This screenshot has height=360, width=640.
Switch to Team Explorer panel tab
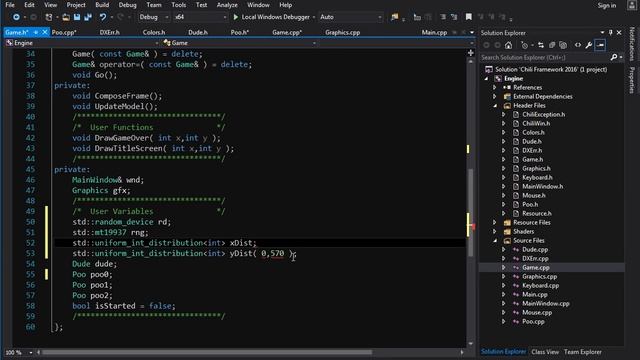pos(582,352)
